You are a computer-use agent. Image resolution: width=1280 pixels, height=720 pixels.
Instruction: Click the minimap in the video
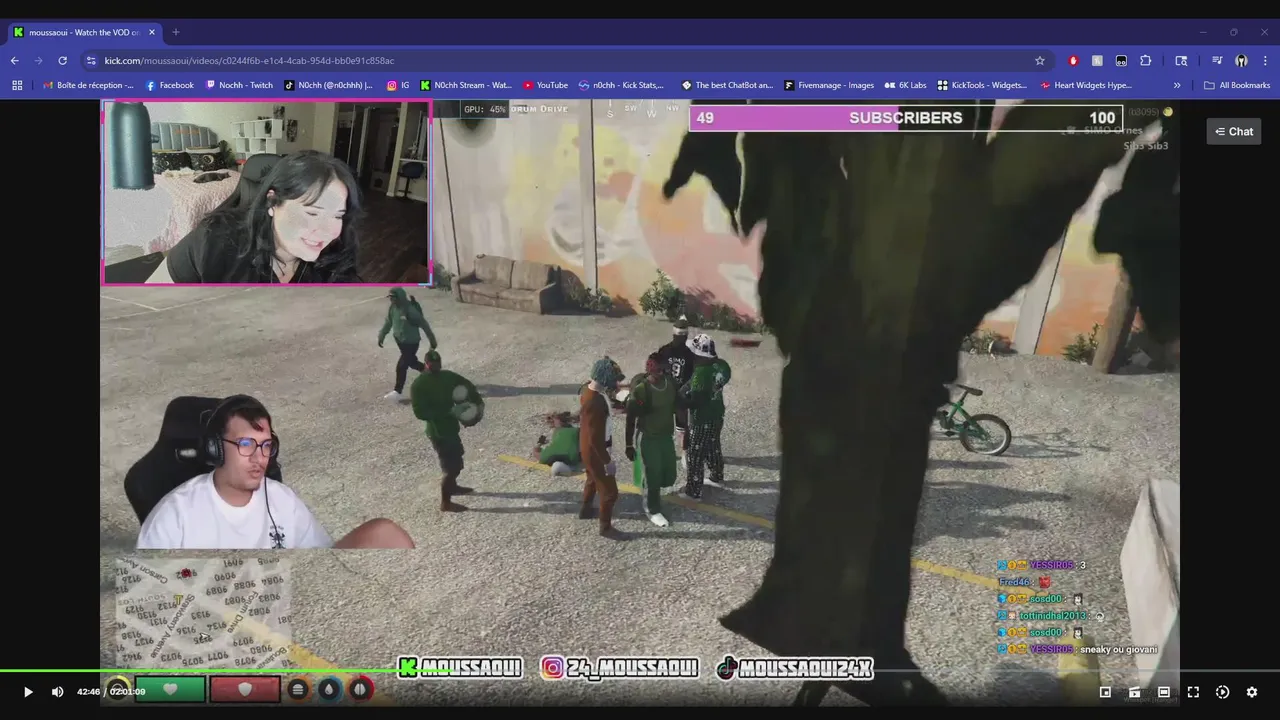click(204, 612)
